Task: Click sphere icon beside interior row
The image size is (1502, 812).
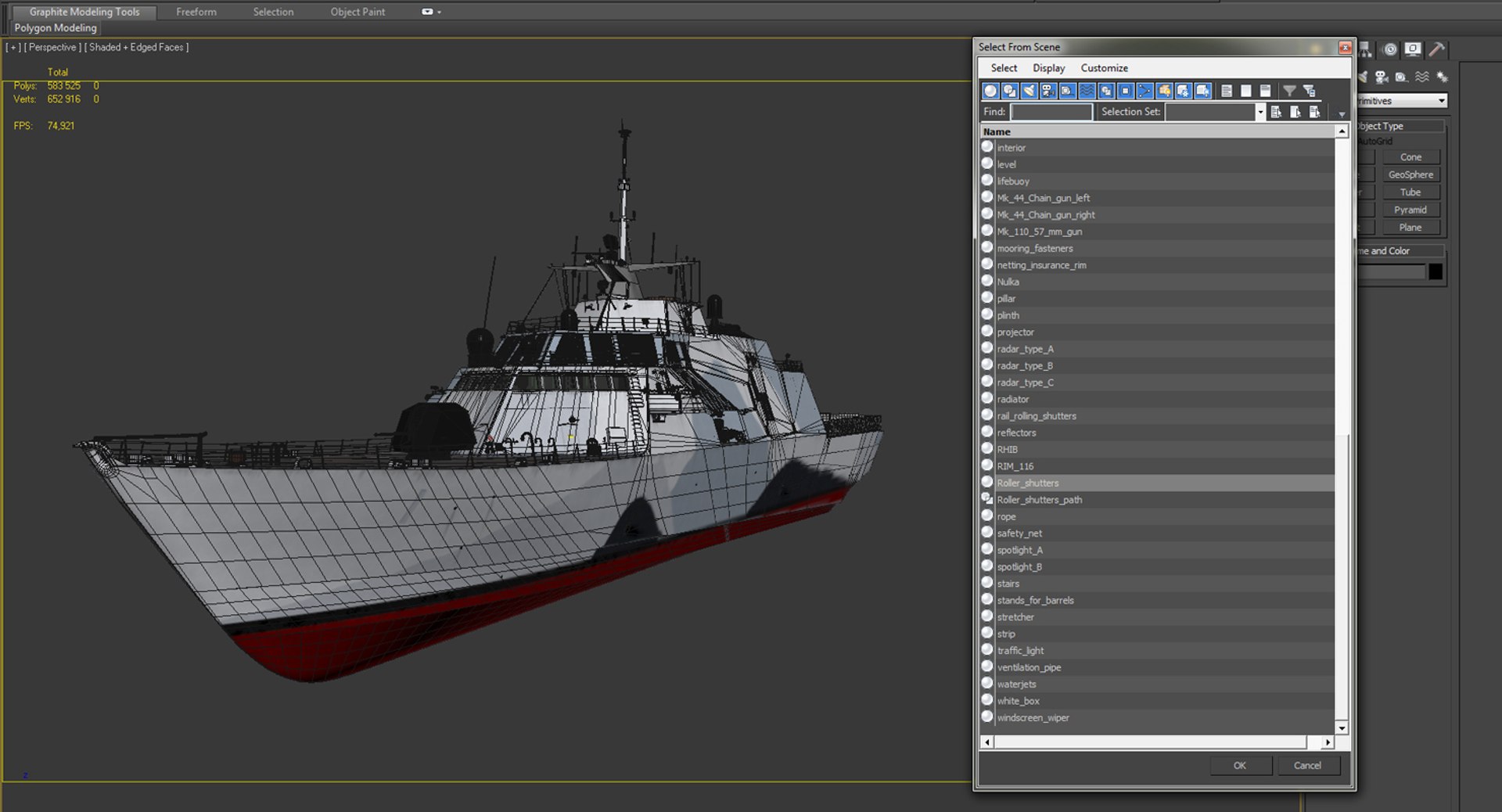Action: (x=987, y=147)
